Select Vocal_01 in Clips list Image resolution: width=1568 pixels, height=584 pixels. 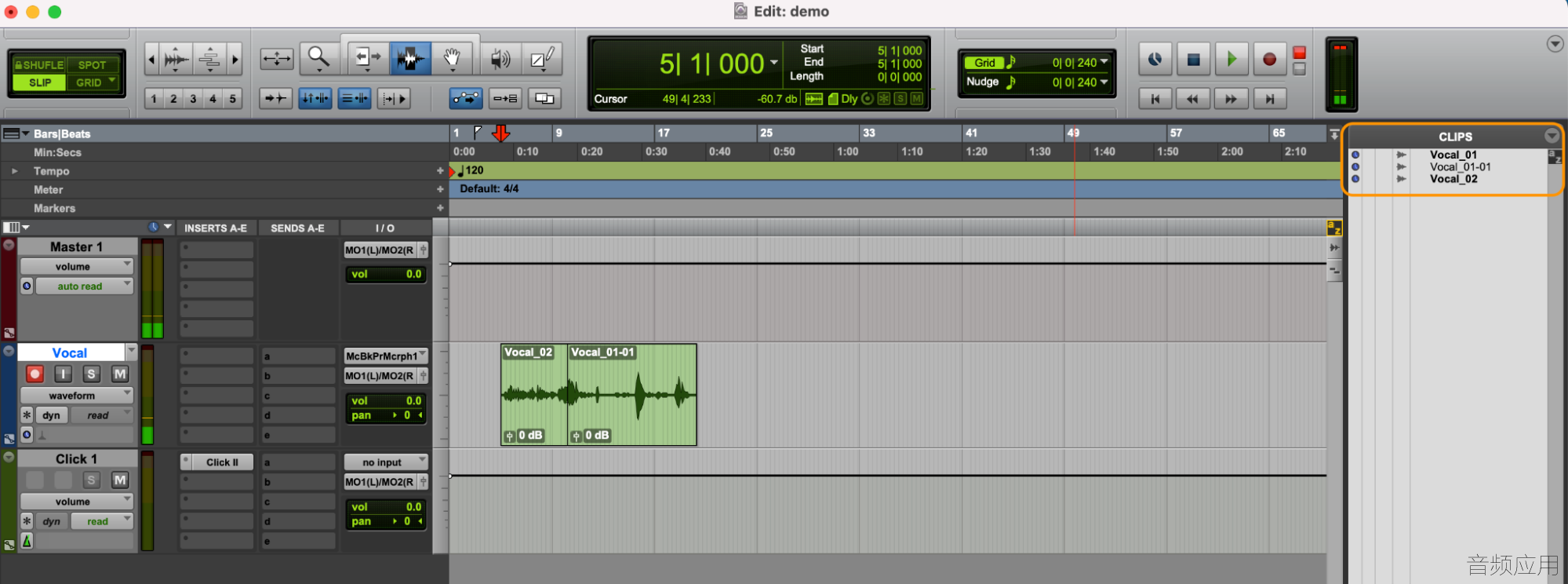pyautogui.click(x=1453, y=155)
